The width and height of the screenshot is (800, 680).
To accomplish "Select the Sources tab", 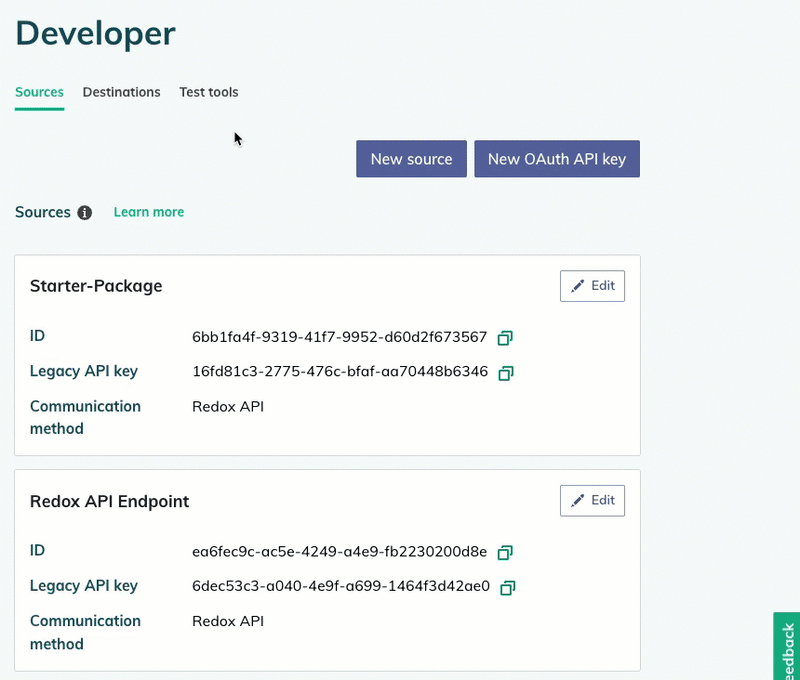I will click(39, 92).
